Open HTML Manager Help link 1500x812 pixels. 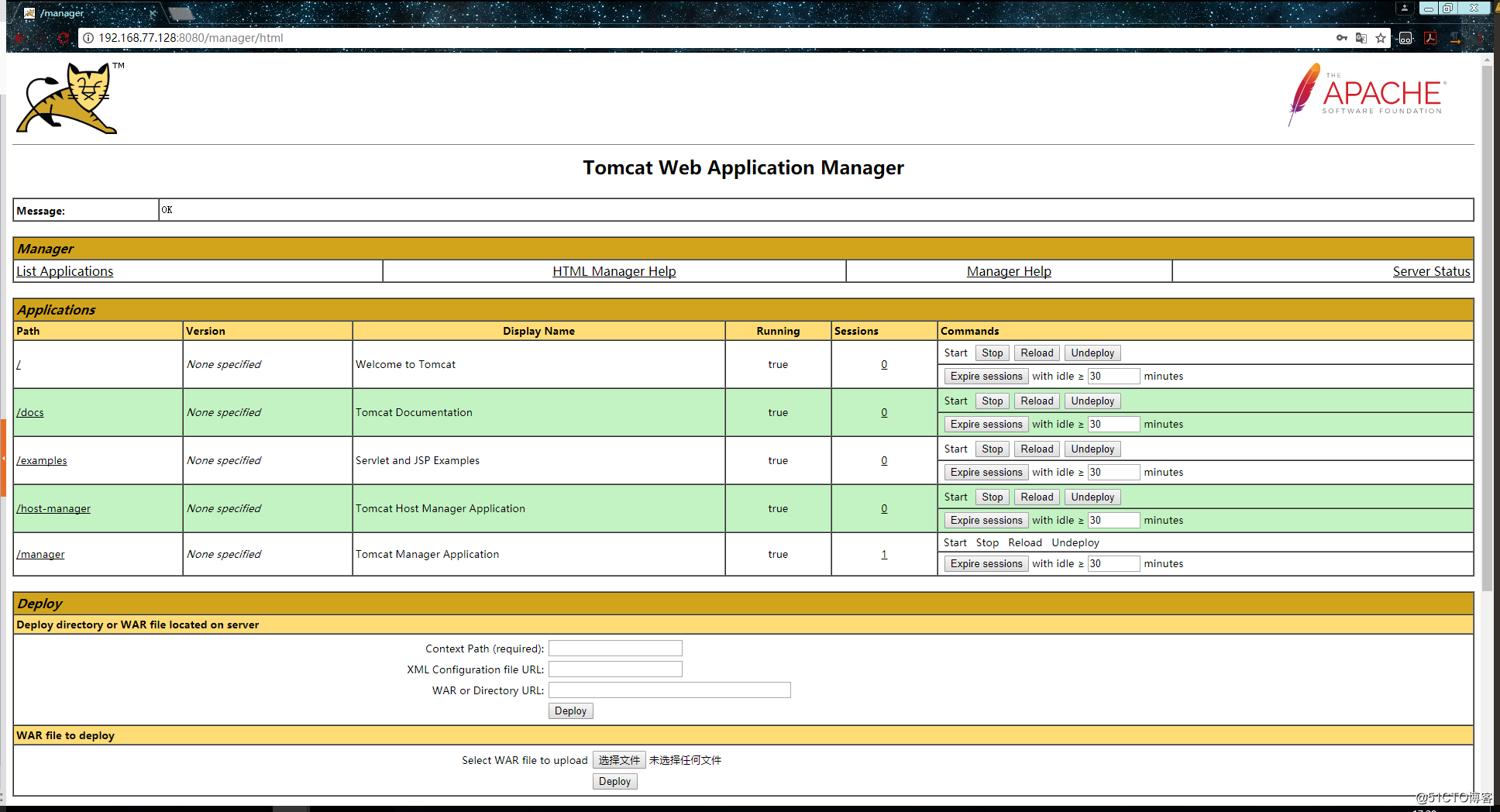614,271
